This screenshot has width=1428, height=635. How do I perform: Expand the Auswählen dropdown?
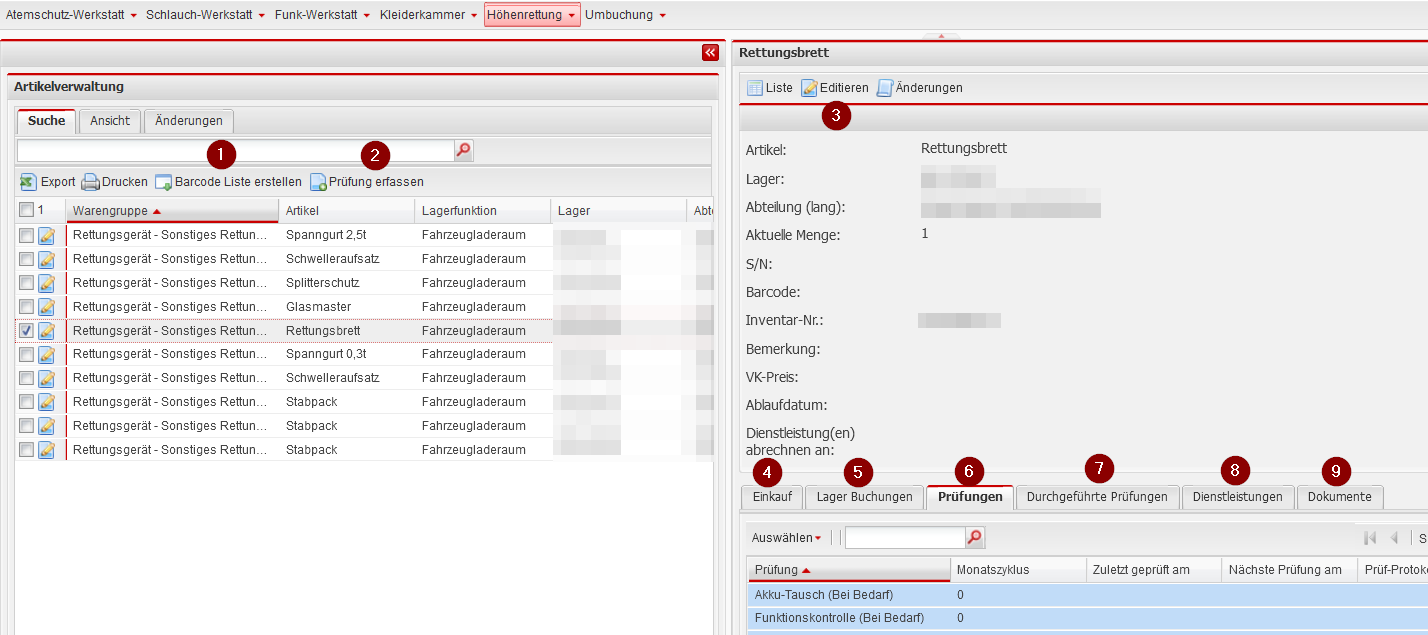[786, 538]
